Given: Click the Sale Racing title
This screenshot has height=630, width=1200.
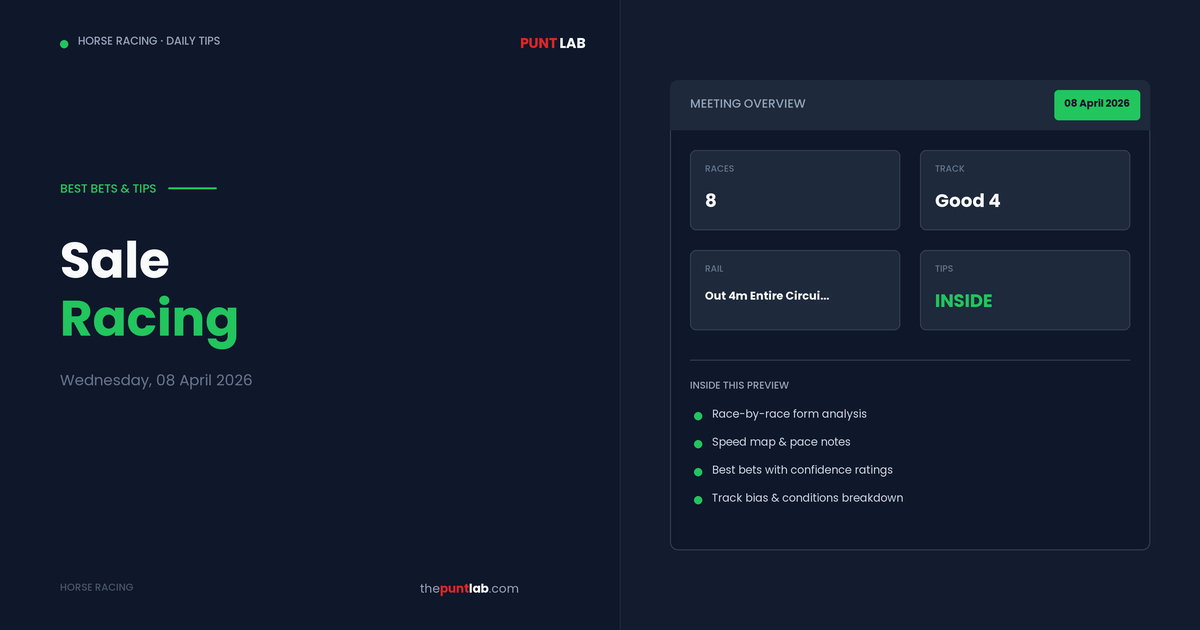Looking at the screenshot, I should point(149,289).
